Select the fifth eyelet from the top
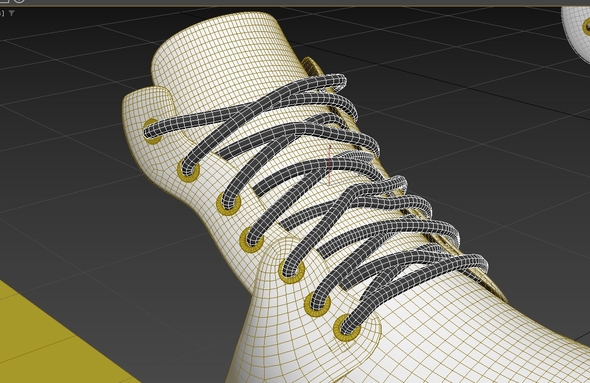 292,271
